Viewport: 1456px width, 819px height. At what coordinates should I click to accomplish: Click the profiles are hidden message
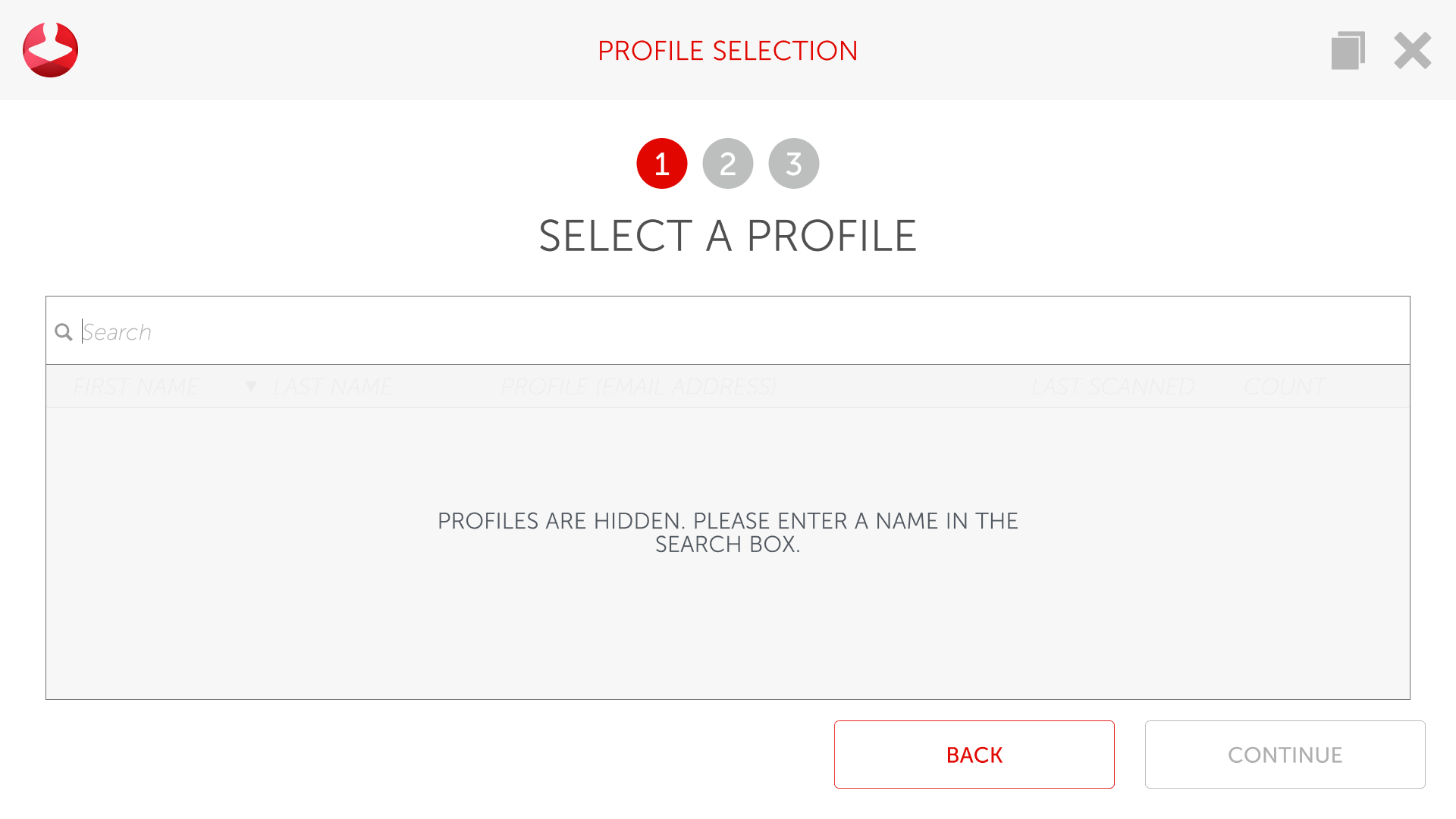point(727,532)
